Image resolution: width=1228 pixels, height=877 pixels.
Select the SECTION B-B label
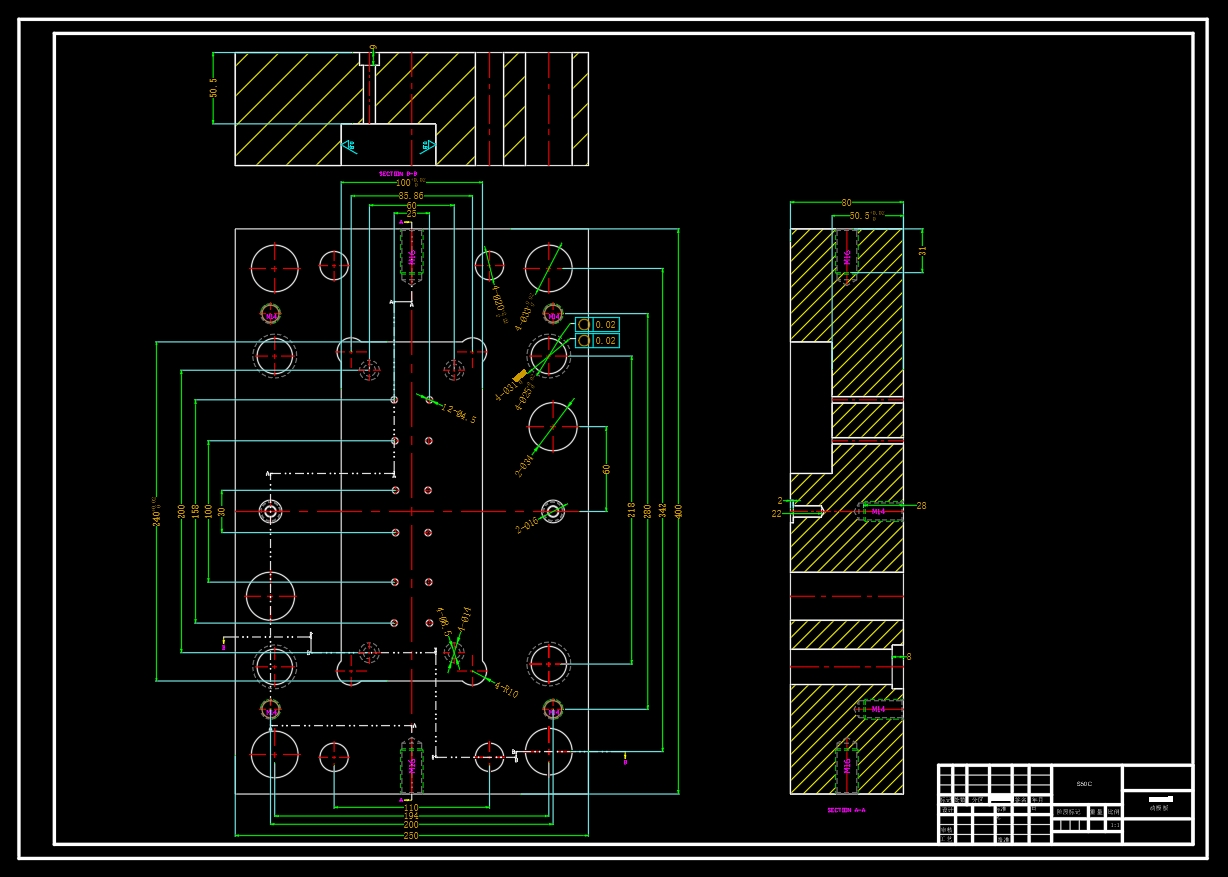(398, 174)
